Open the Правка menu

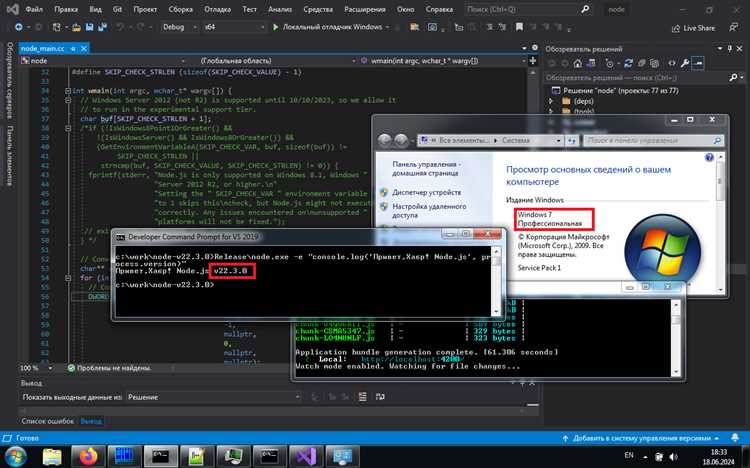pos(66,9)
